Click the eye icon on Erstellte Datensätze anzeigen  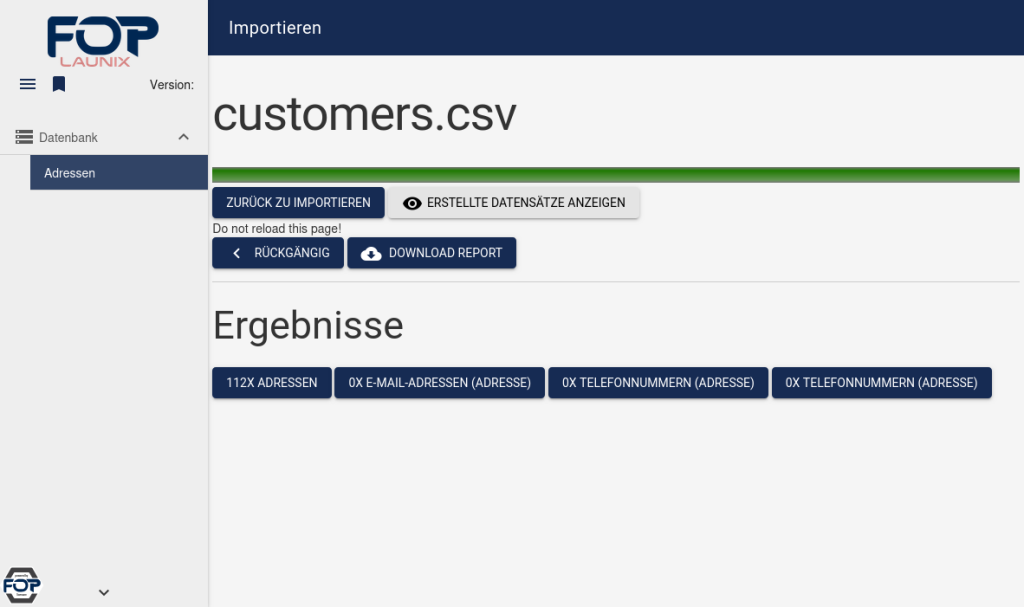[412, 203]
